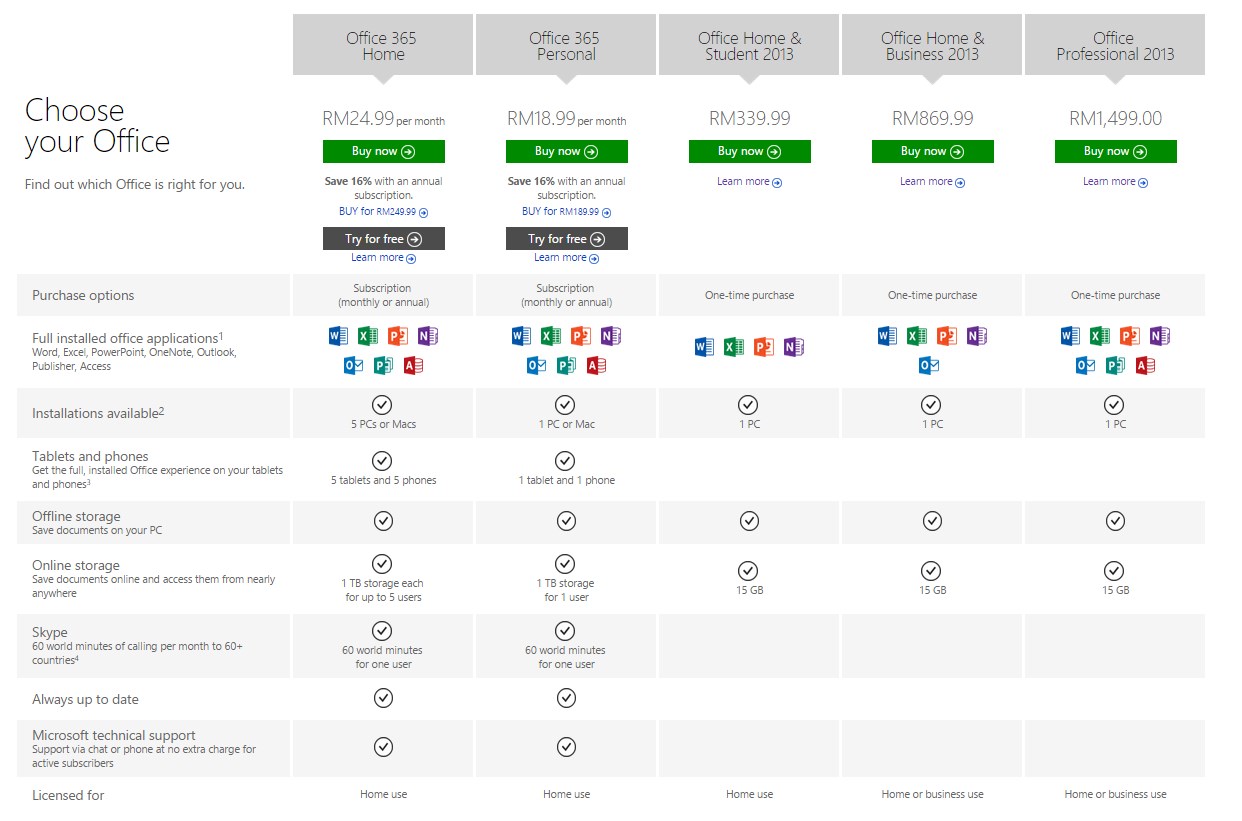This screenshot has width=1242, height=821.
Task: Click Access icon under Office Professional 2013
Action: pos(1146,366)
